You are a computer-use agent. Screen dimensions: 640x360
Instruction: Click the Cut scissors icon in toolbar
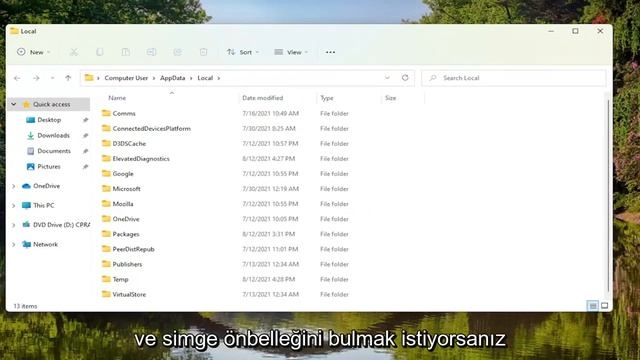[x=74, y=52]
